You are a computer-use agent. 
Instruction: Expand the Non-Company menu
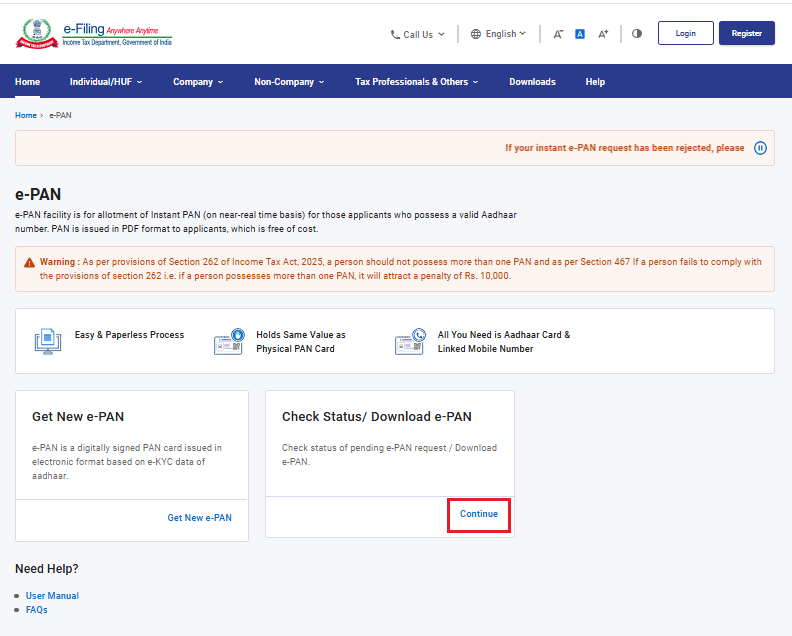(x=289, y=82)
